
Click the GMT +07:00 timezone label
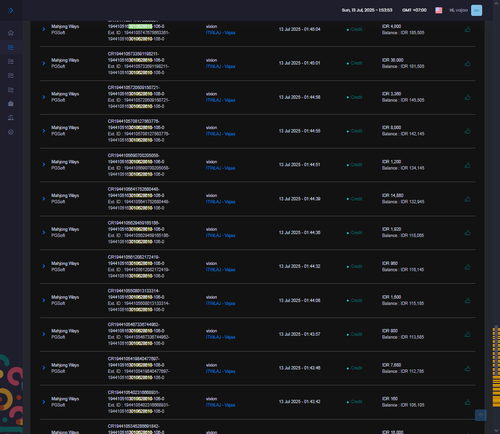pos(414,10)
